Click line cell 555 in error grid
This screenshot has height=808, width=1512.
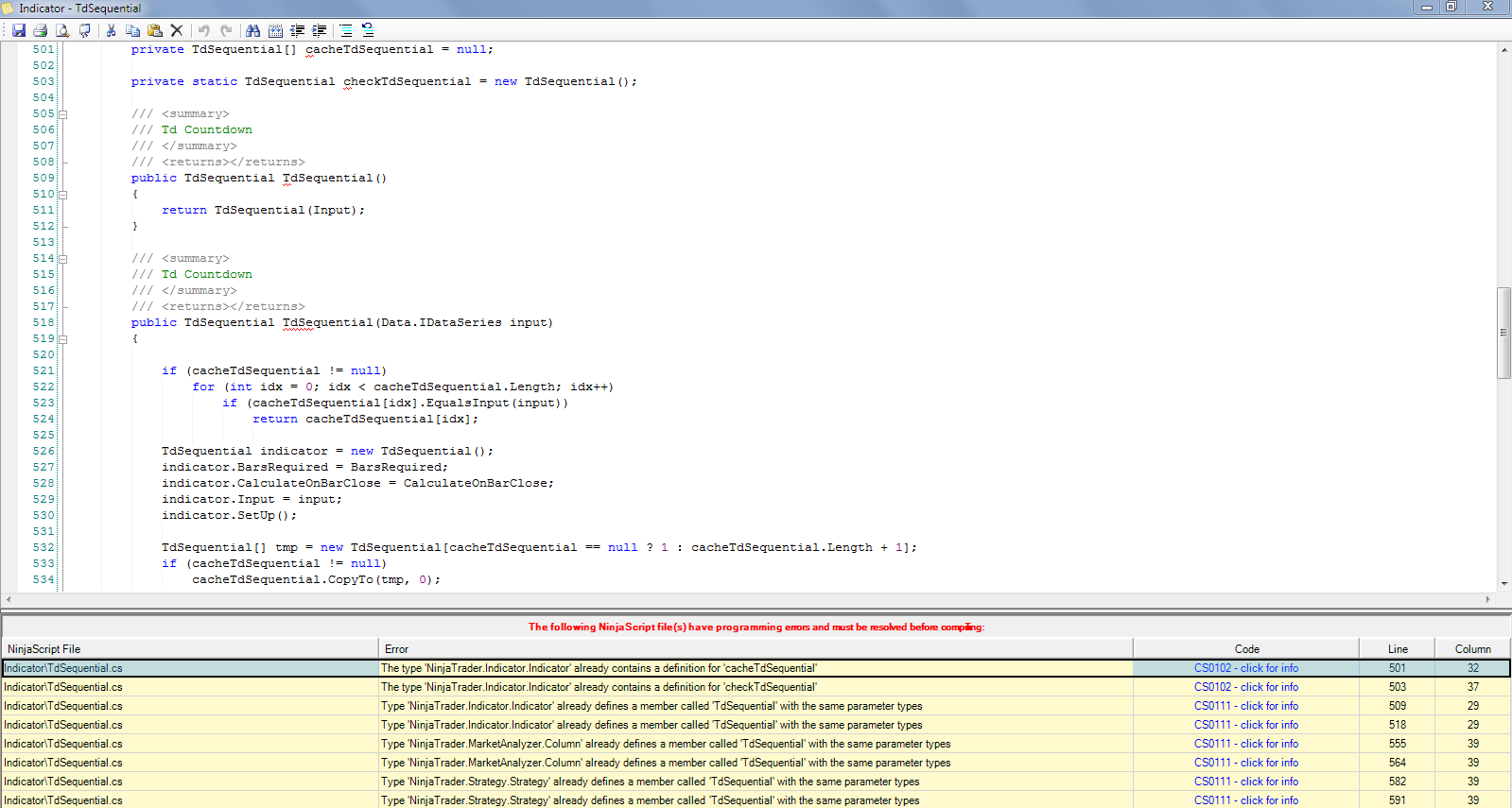point(1398,744)
